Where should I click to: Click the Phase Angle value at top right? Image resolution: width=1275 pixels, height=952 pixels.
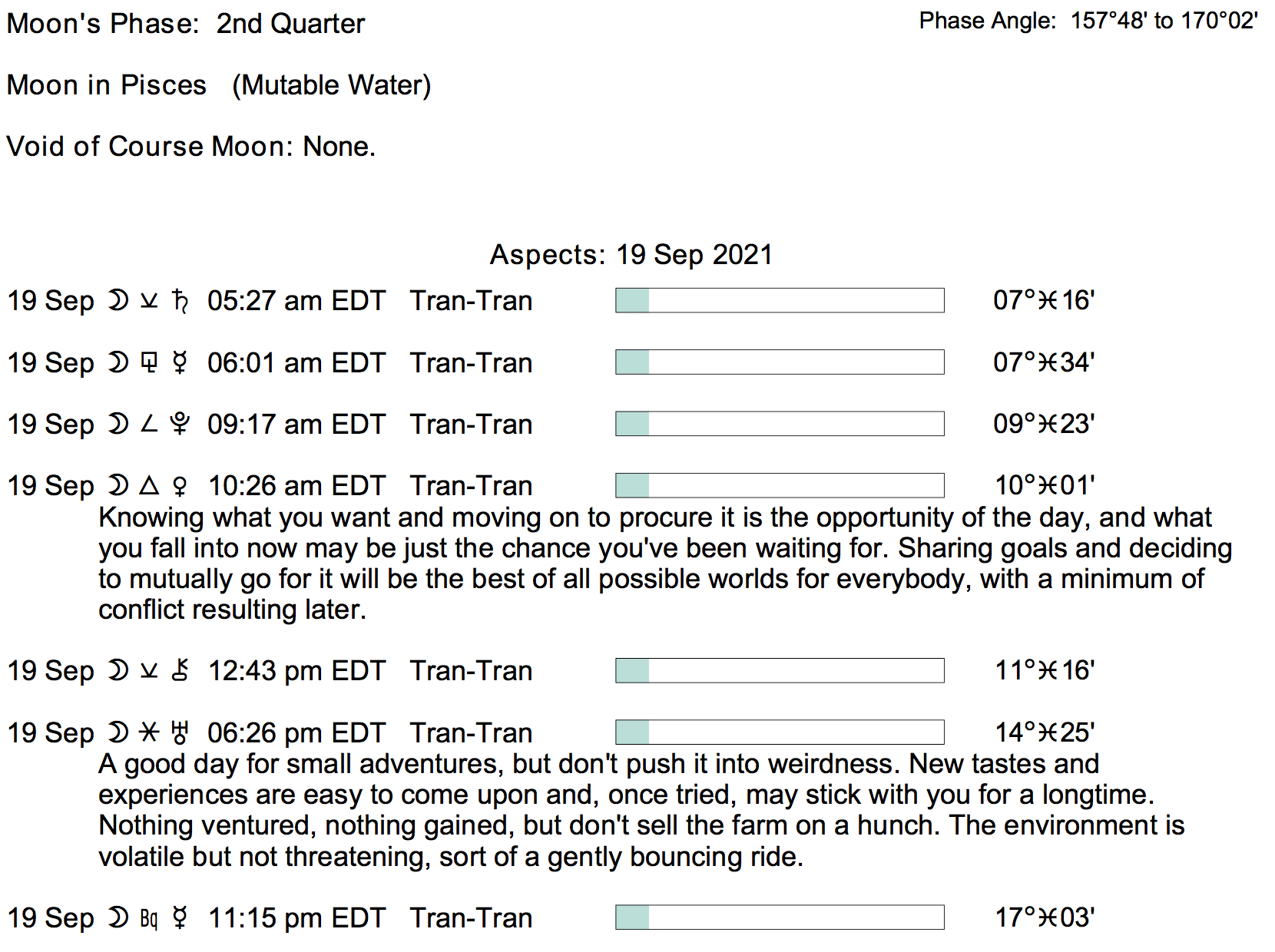[1164, 21]
